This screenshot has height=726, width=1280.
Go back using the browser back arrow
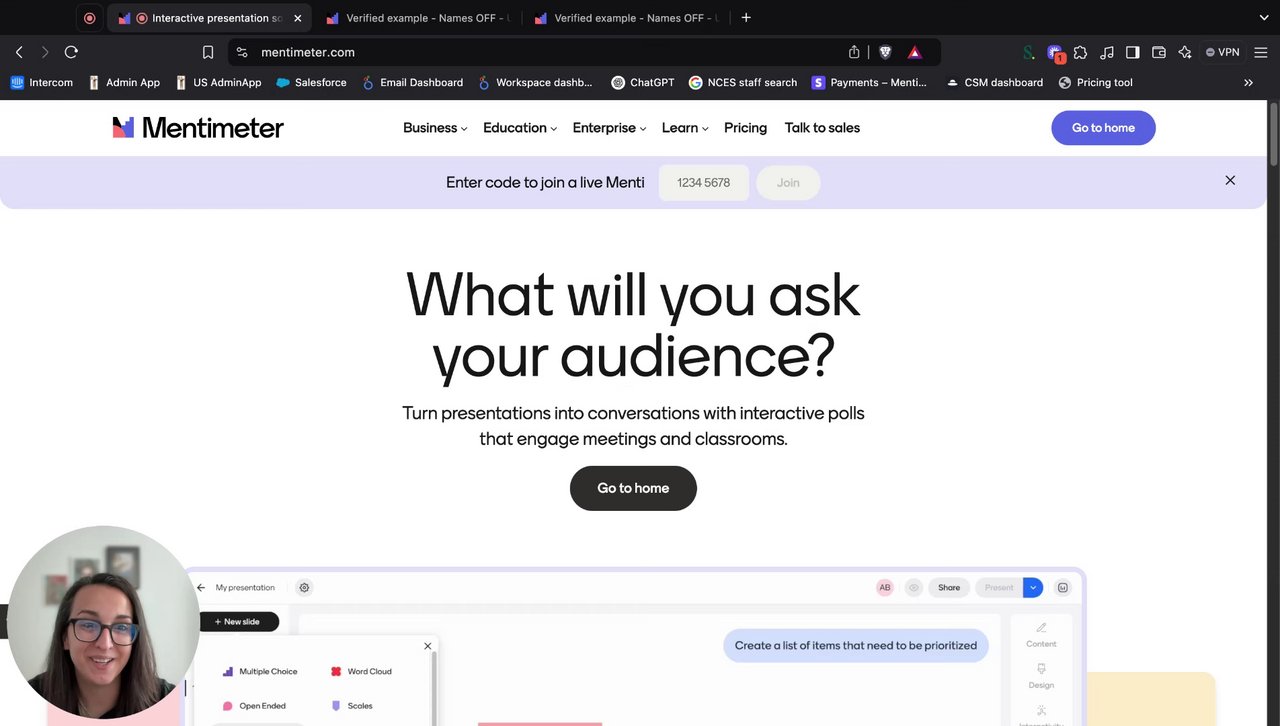(x=19, y=52)
